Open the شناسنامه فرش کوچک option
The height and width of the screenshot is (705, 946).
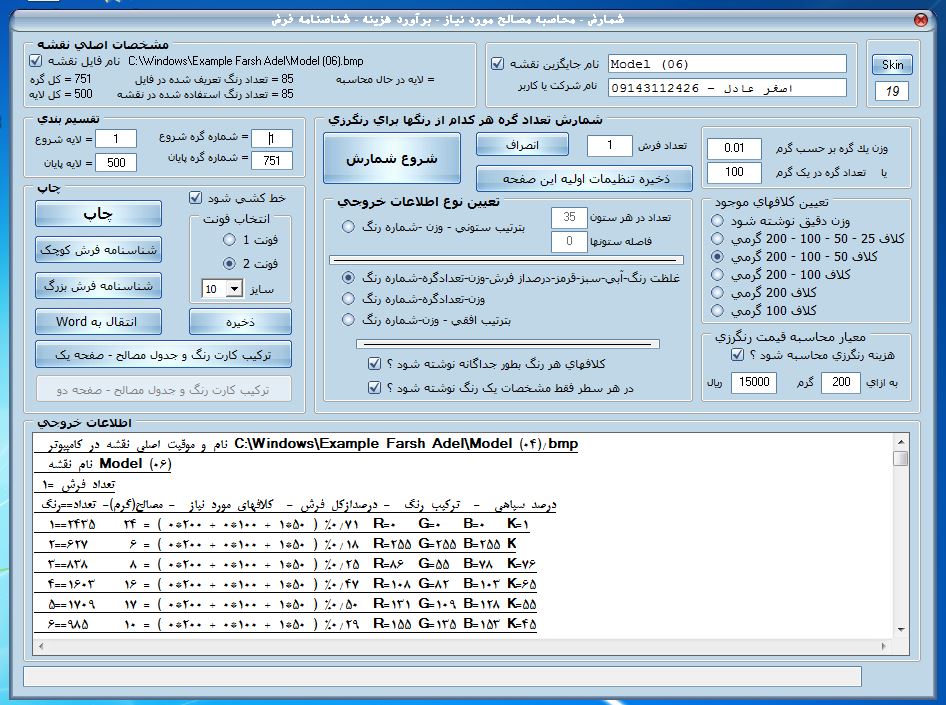(97, 250)
